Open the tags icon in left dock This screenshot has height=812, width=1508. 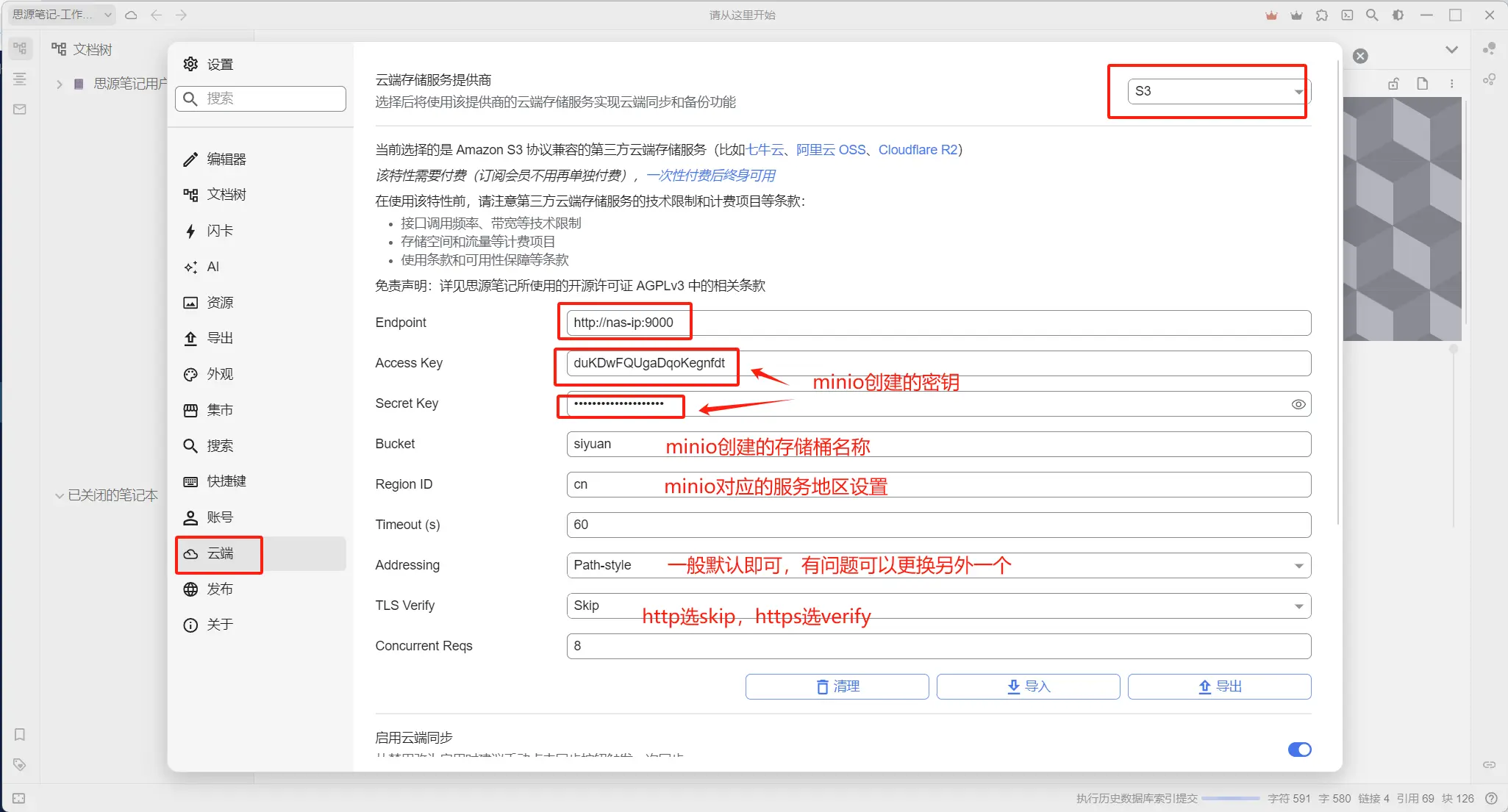coord(20,764)
